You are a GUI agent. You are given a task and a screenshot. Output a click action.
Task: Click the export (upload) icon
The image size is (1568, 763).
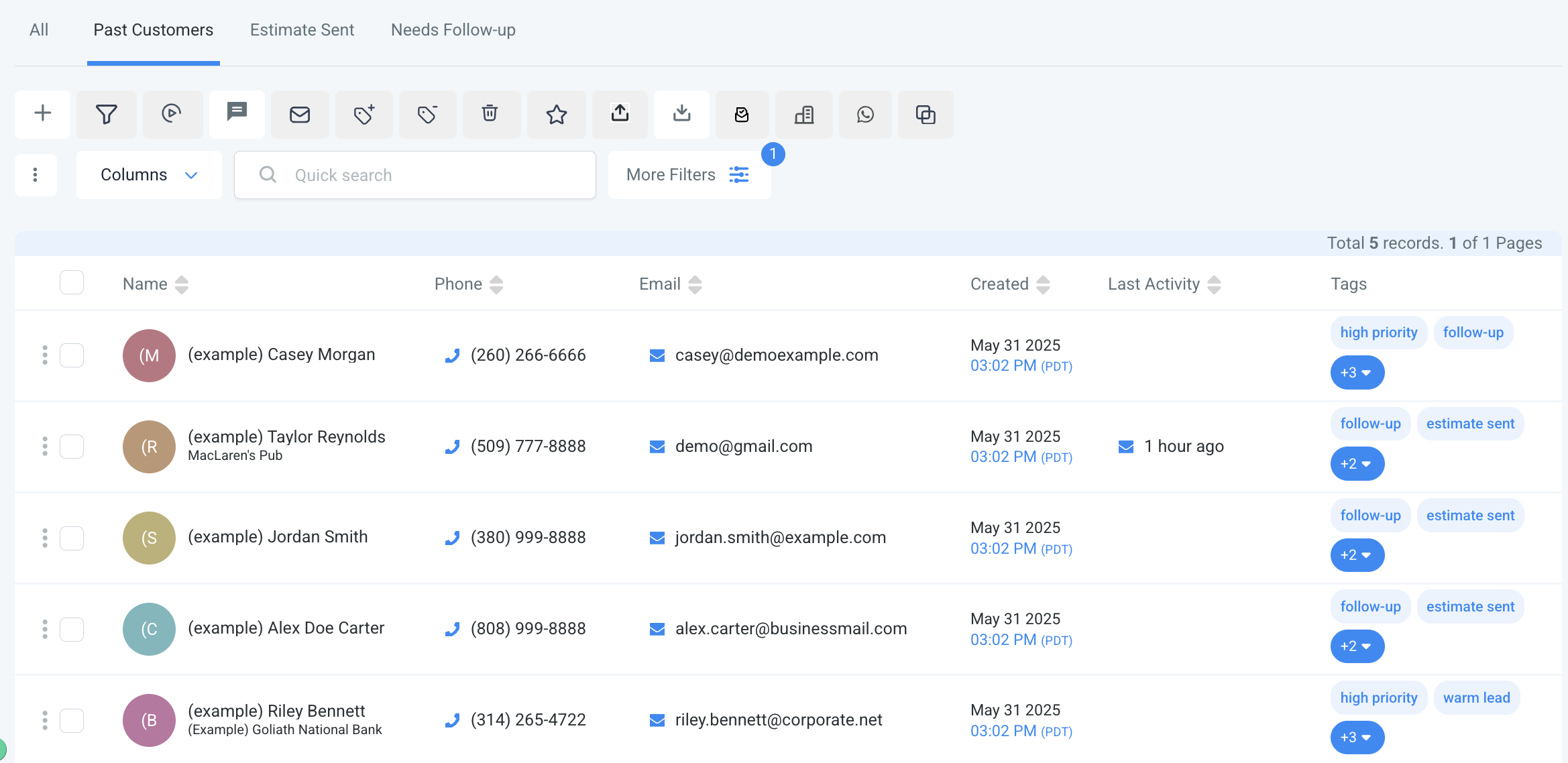coord(620,114)
